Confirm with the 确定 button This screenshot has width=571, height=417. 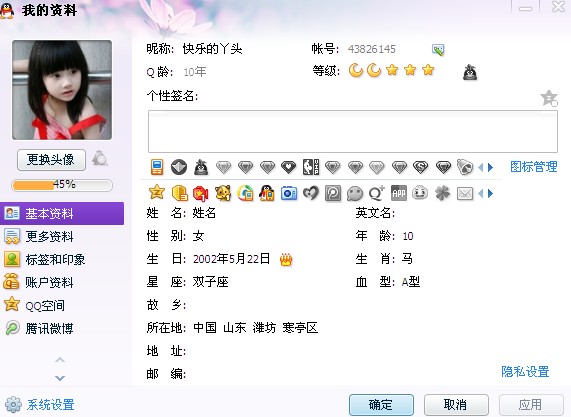[381, 405]
